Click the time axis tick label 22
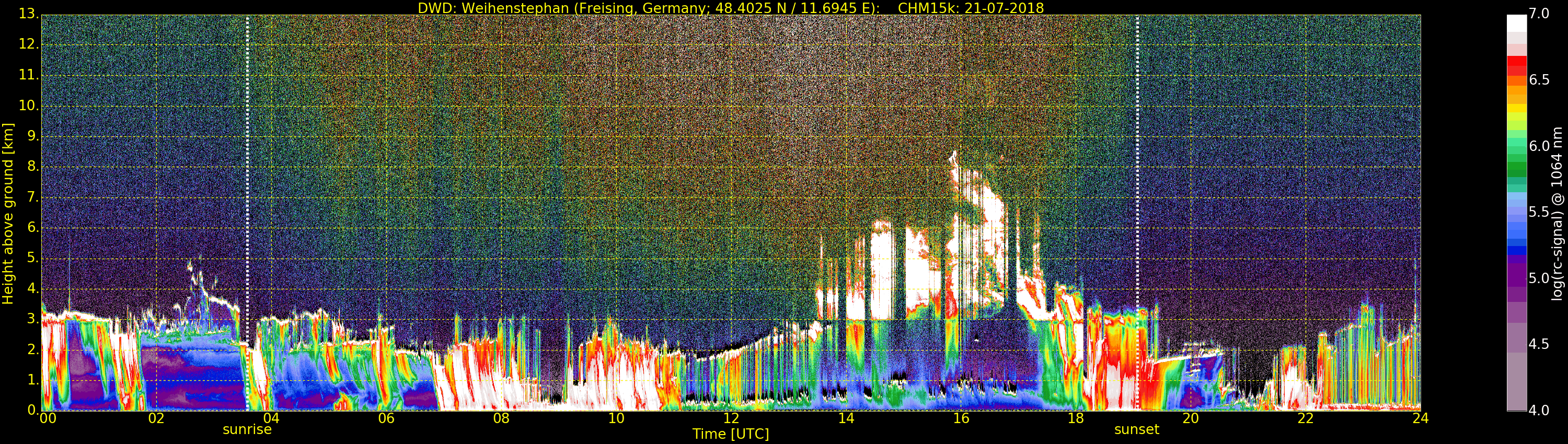This screenshot has height=444, width=1568. [1306, 418]
